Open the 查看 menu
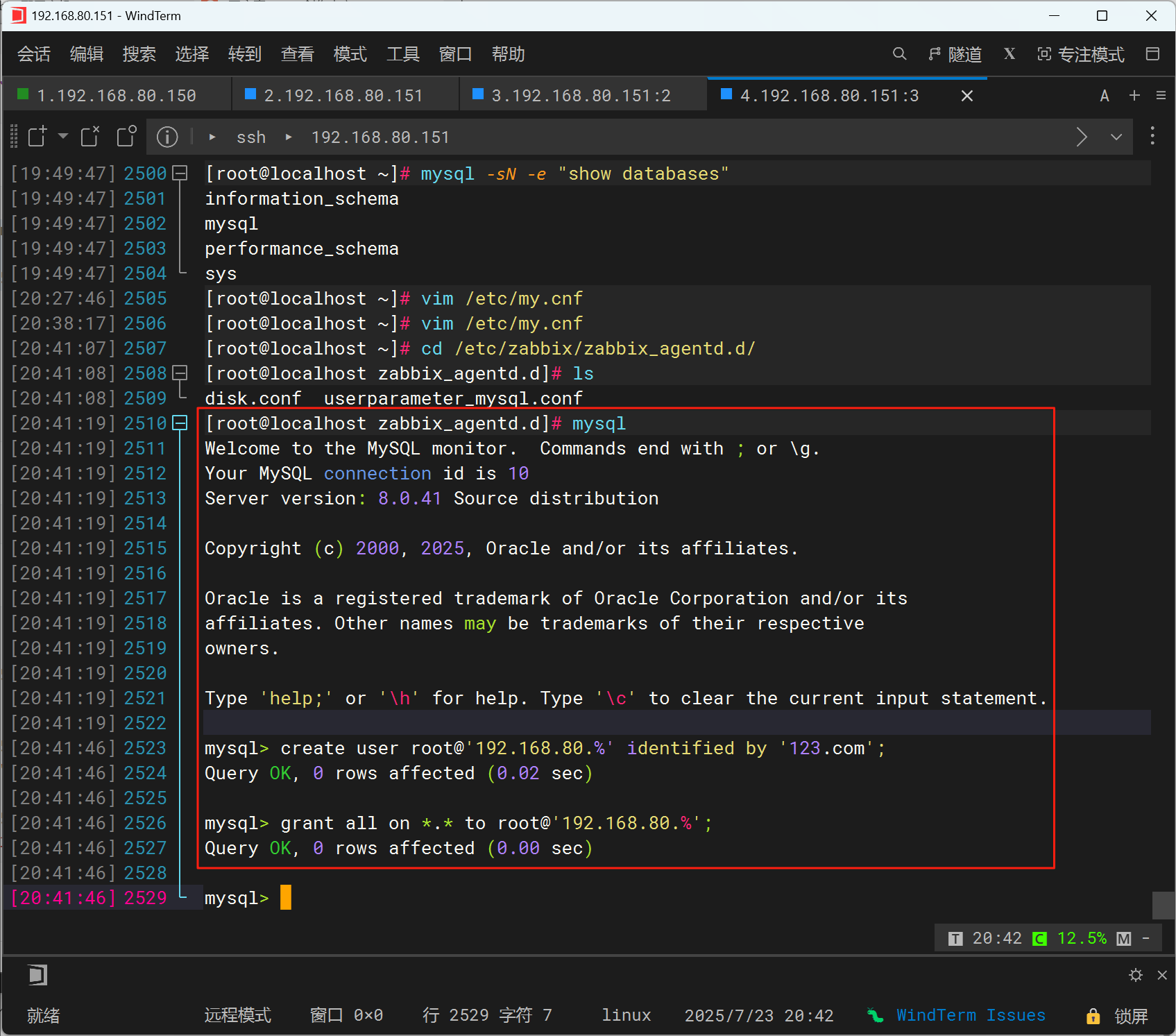The height and width of the screenshot is (1036, 1176). [x=298, y=54]
